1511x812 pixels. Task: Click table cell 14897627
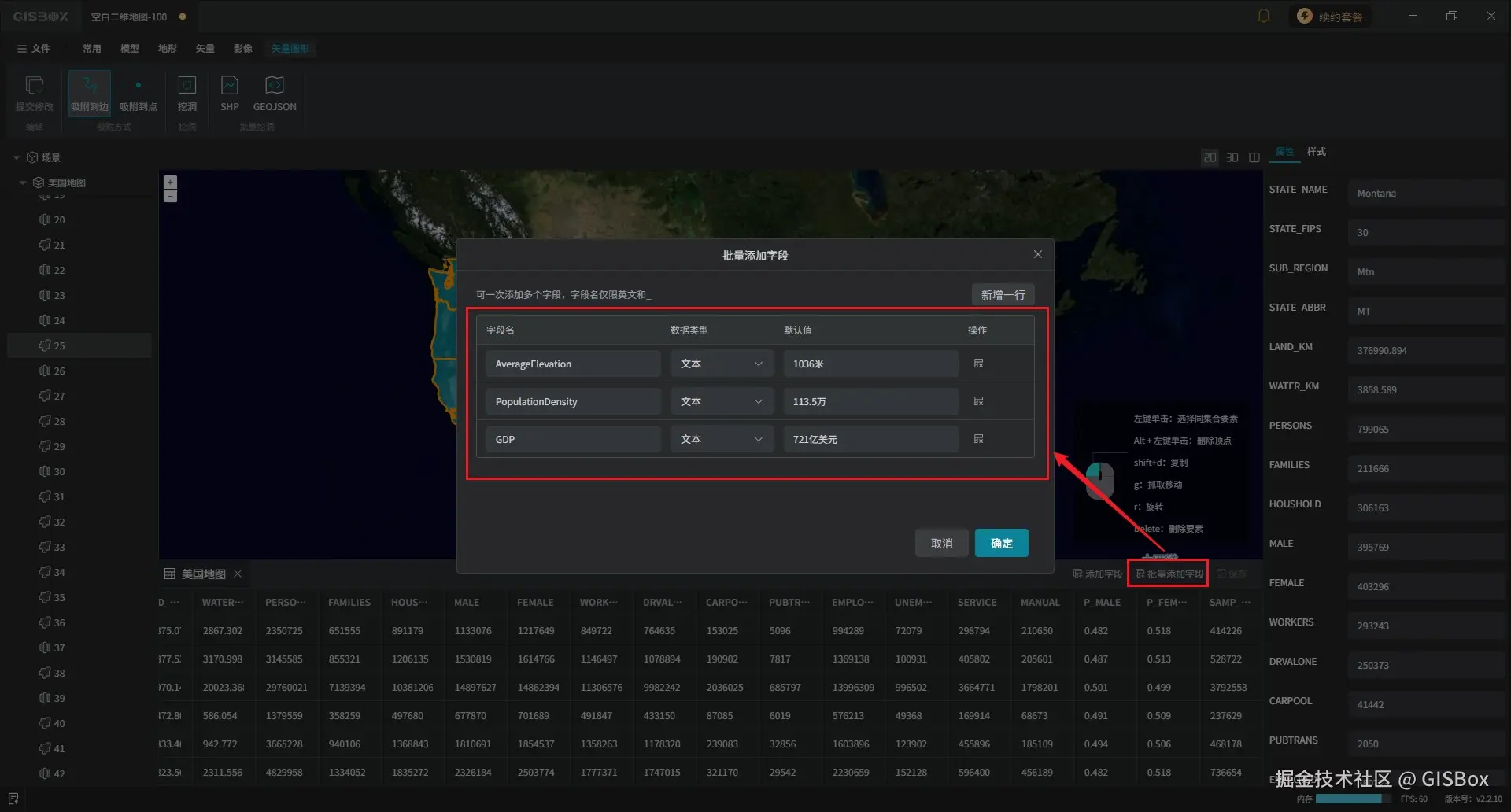(x=475, y=687)
